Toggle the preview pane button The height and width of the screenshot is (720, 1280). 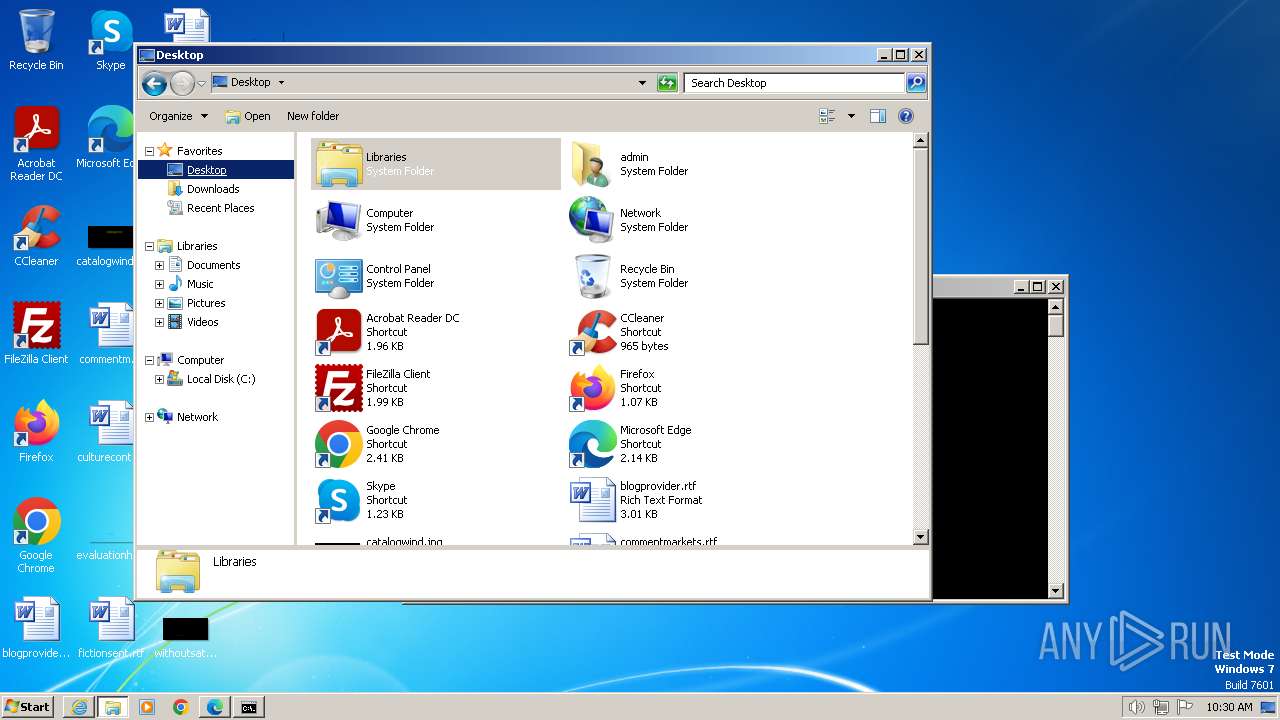pos(877,116)
